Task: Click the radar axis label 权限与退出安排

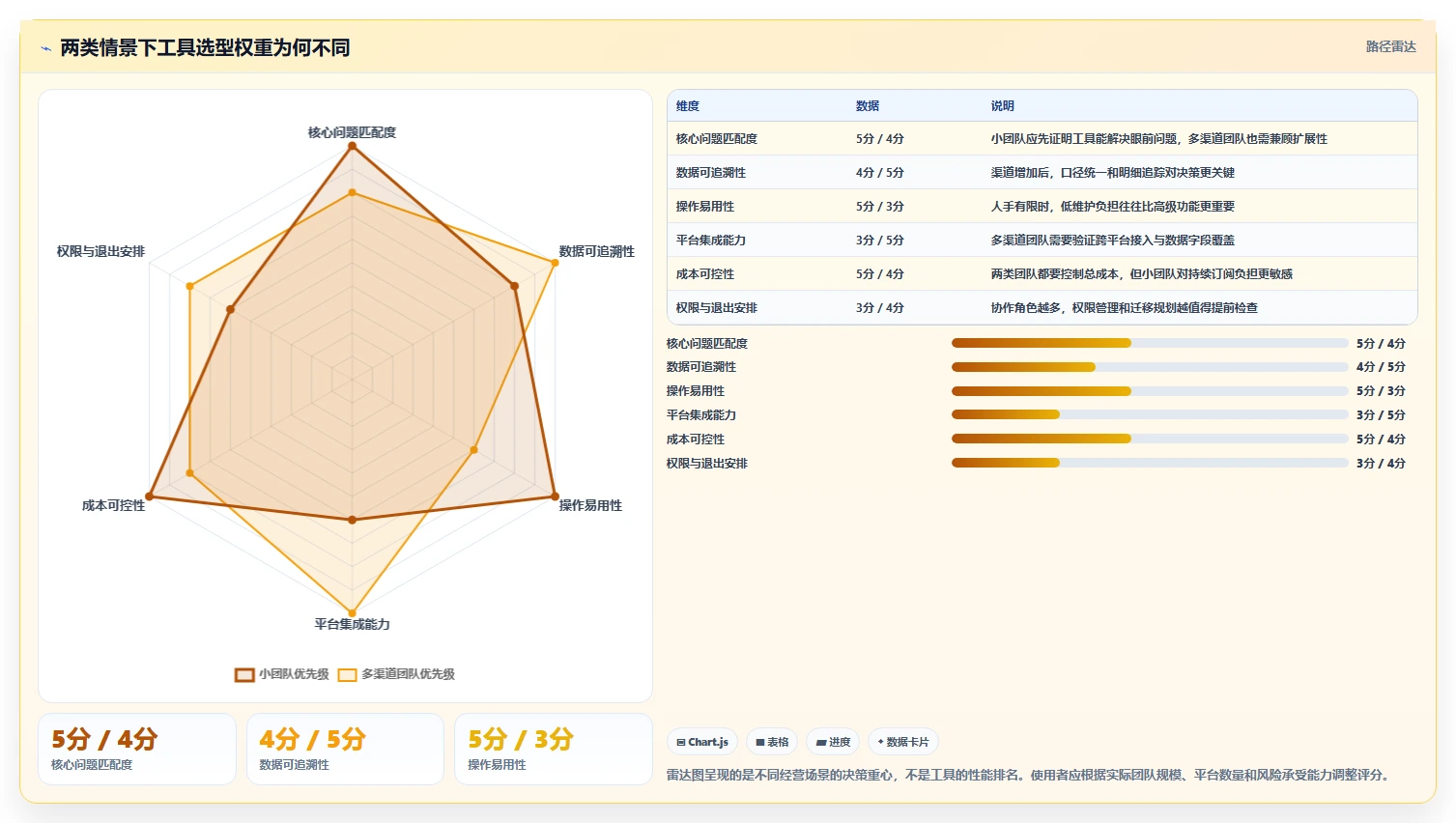Action: (100, 251)
